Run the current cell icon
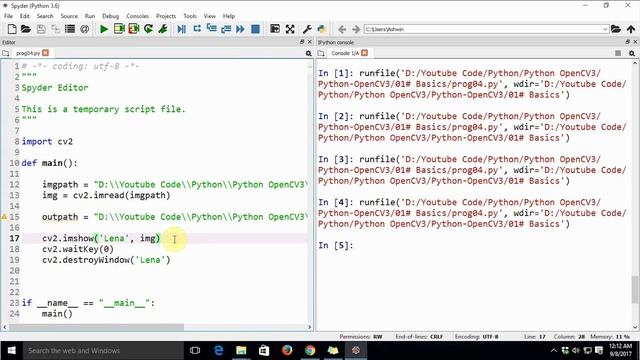The width and height of the screenshot is (640, 360). [119, 29]
